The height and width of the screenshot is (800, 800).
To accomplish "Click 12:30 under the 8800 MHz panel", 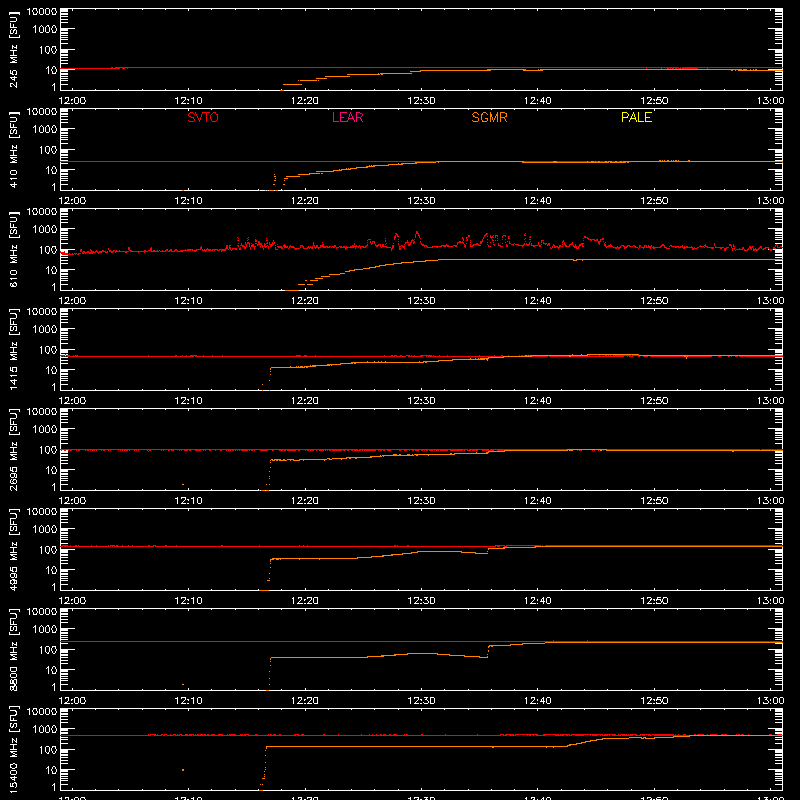I will tap(421, 701).
